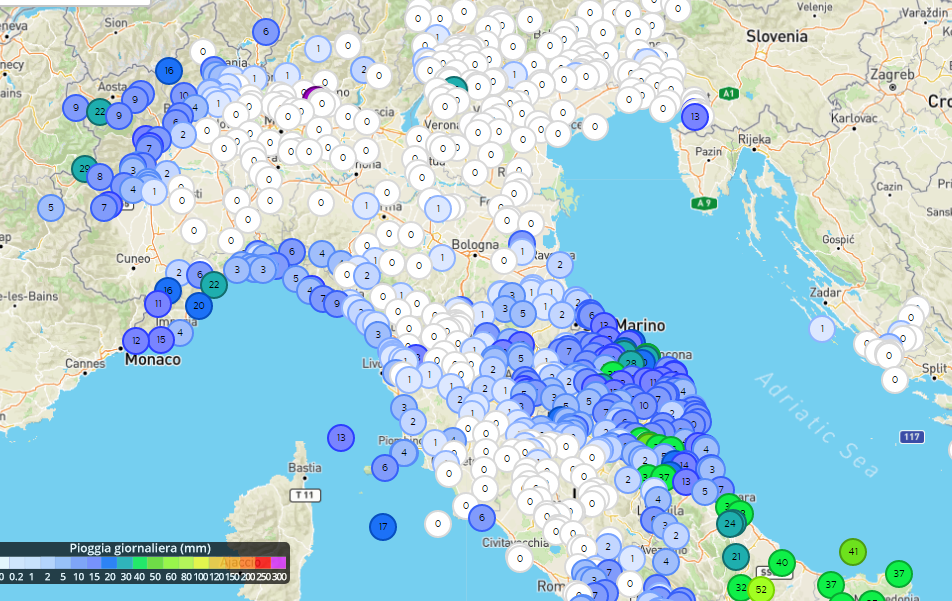
Task: Click the Slovenia country label
Action: [x=776, y=36]
